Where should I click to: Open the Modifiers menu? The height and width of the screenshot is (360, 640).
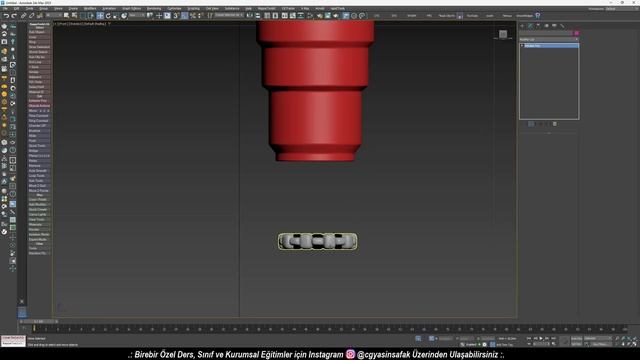90,8
